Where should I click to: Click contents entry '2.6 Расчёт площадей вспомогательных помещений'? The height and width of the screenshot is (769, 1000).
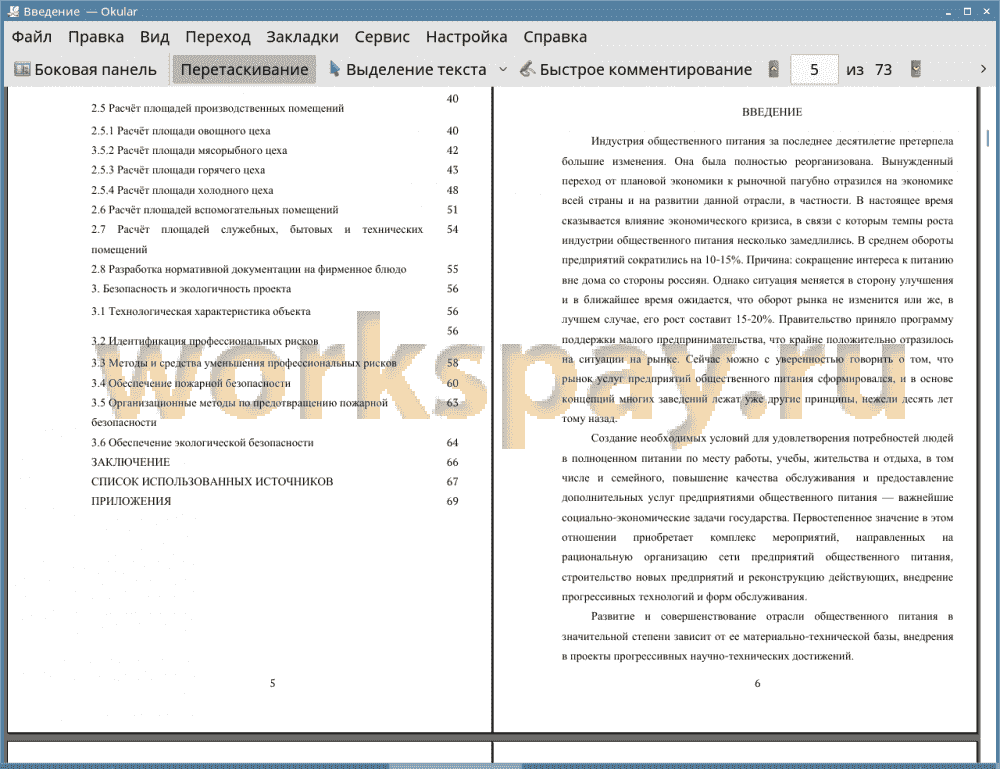pos(214,210)
